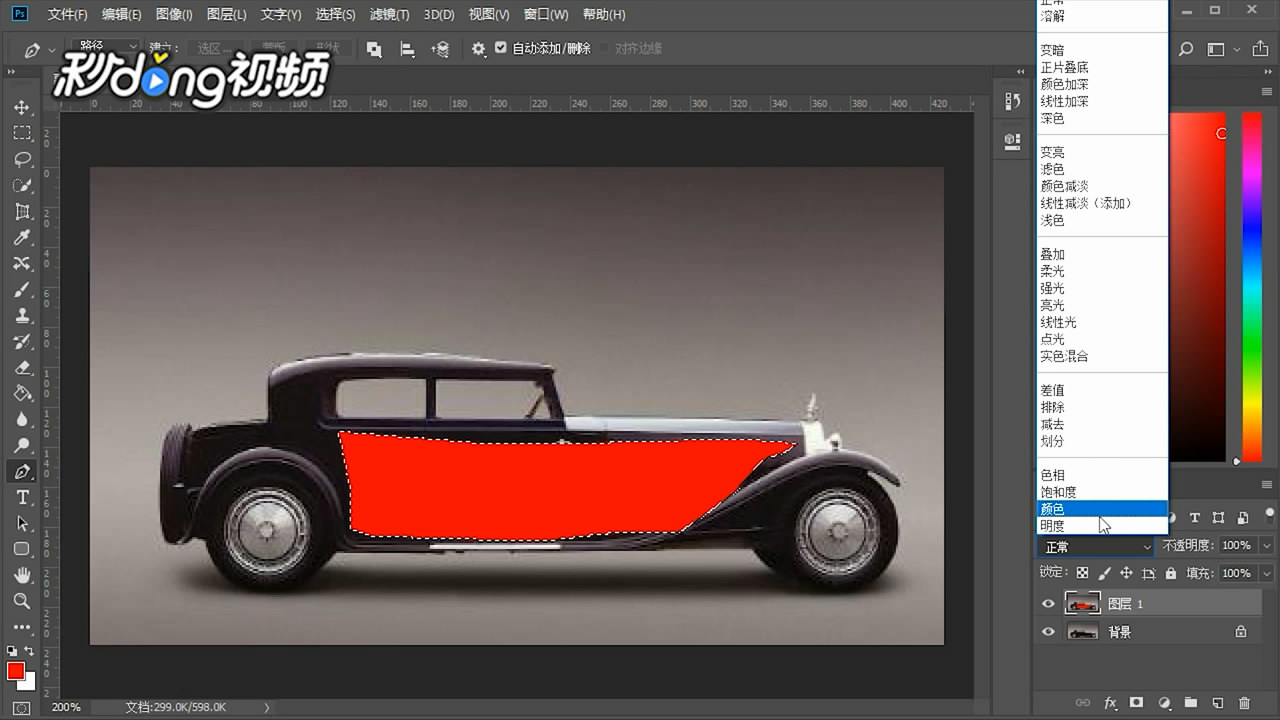Select the Eraser tool
Viewport: 1280px width, 720px height.
22,367
